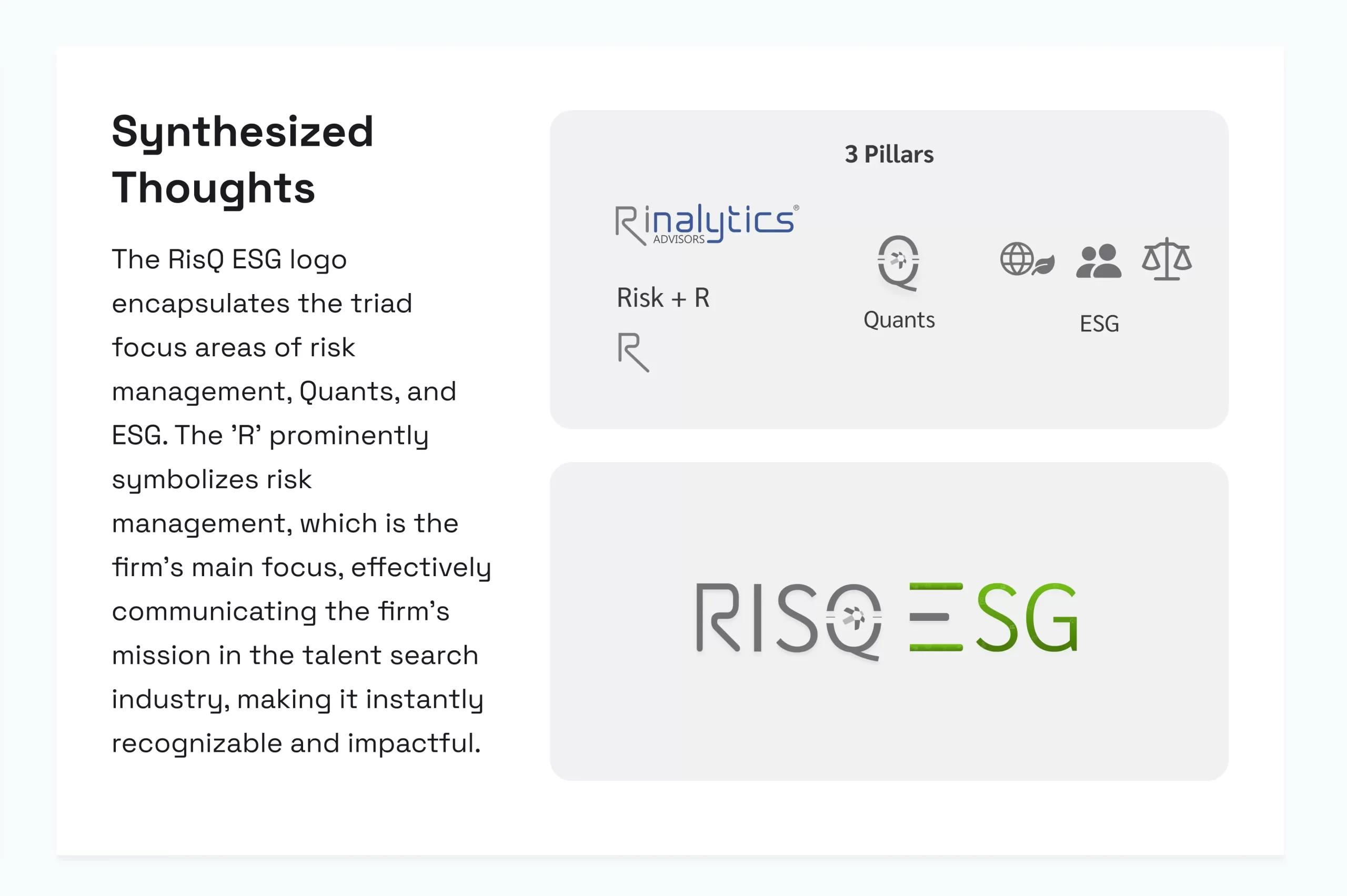Select the globe with leaf icon
The height and width of the screenshot is (896, 1347).
1027,259
